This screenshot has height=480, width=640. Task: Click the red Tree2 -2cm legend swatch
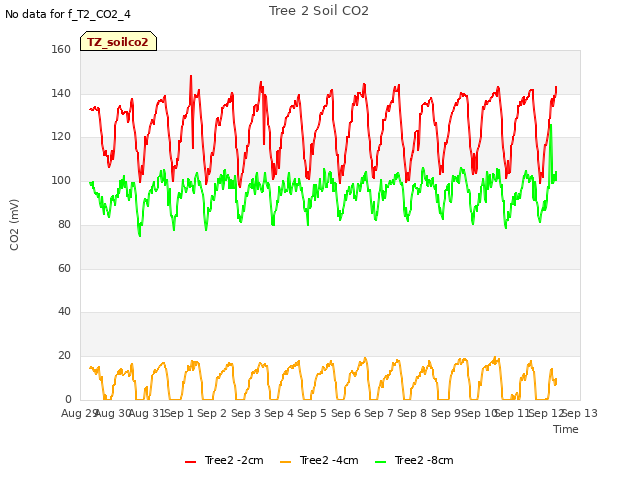(x=191, y=462)
